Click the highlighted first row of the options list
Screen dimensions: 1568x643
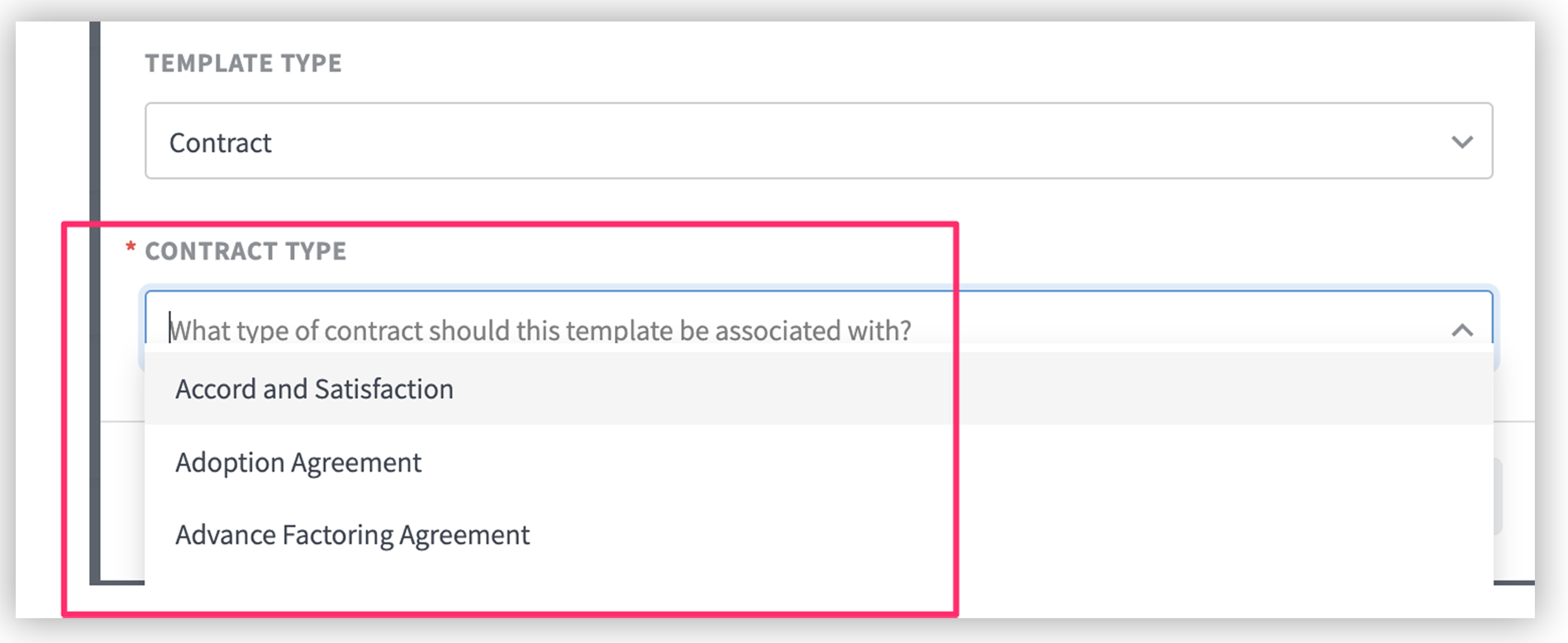[x=818, y=388]
